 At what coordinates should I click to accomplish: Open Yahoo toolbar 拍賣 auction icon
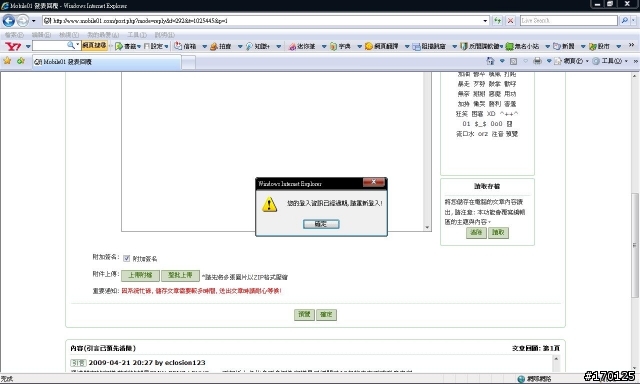pyautogui.click(x=214, y=46)
